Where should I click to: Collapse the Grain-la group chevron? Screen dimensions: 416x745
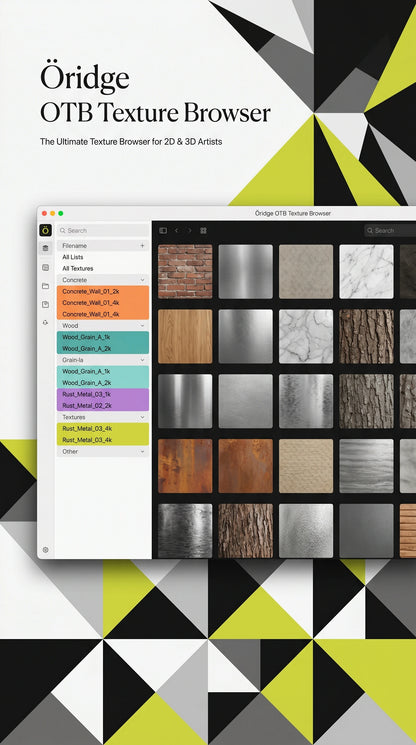pyautogui.click(x=142, y=360)
